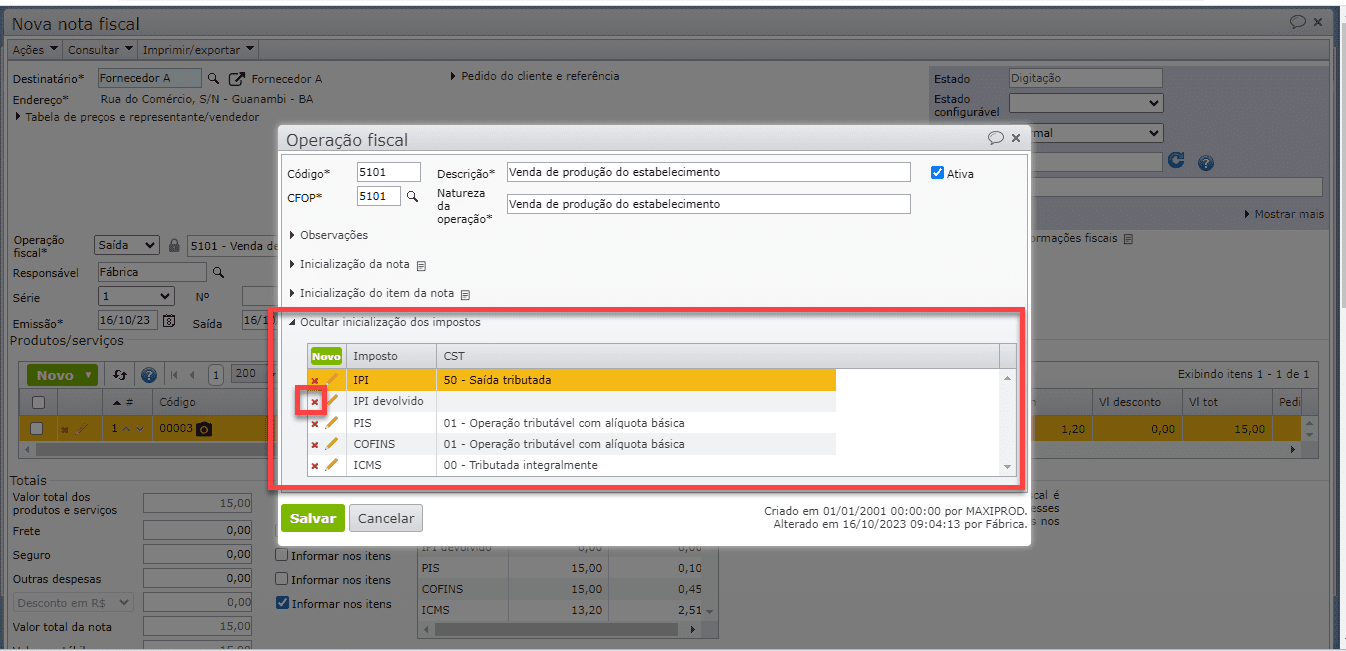The width and height of the screenshot is (1346, 651).
Task: Open the Ações menu
Action: [x=35, y=50]
